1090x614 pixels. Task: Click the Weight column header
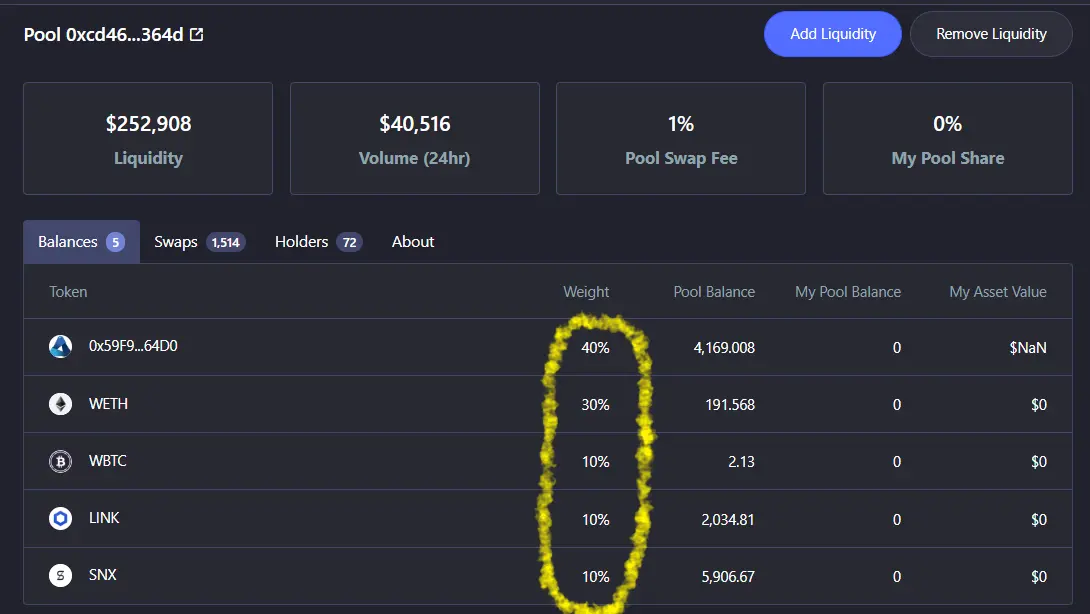tap(586, 292)
